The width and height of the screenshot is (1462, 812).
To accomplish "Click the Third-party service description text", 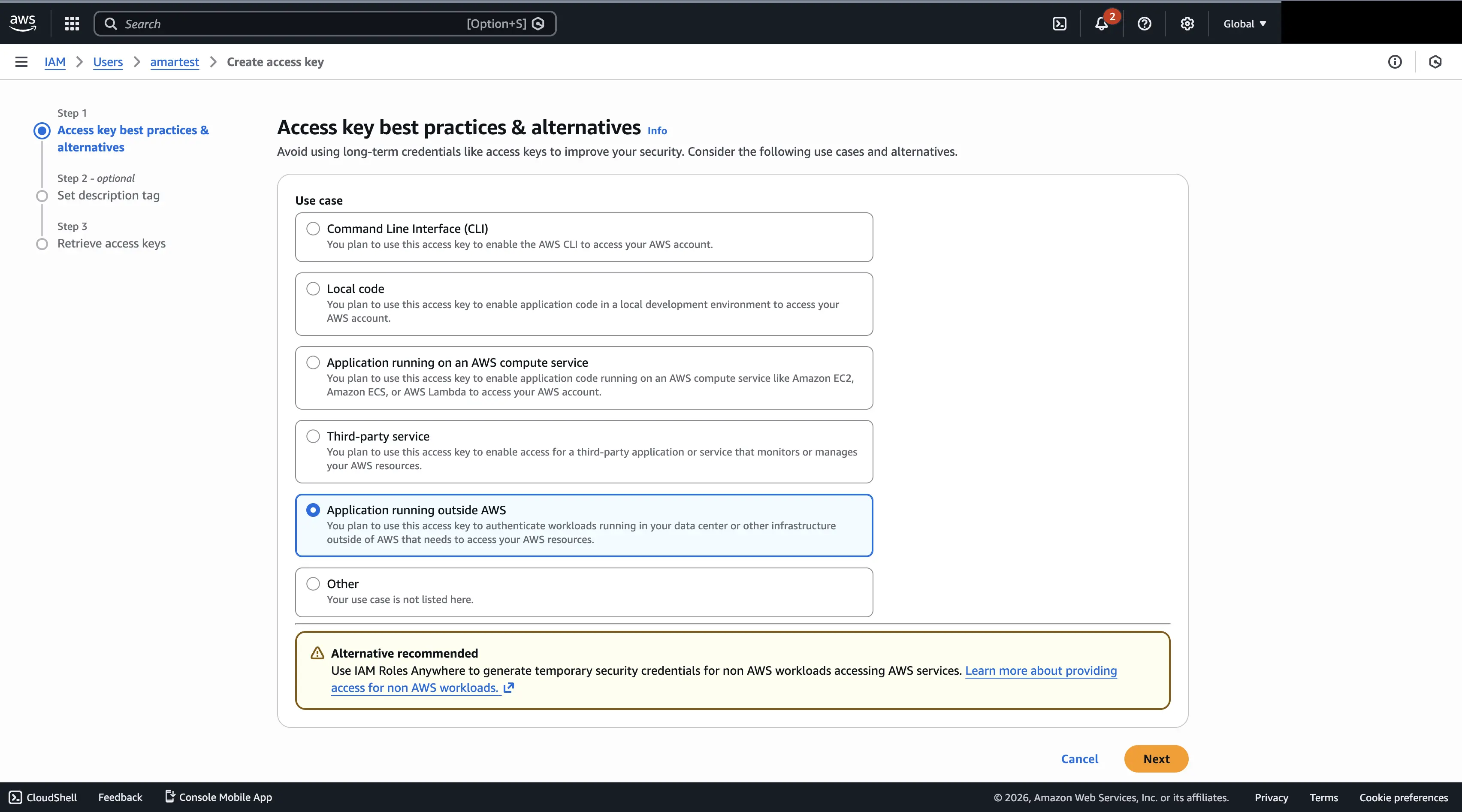I will point(592,459).
